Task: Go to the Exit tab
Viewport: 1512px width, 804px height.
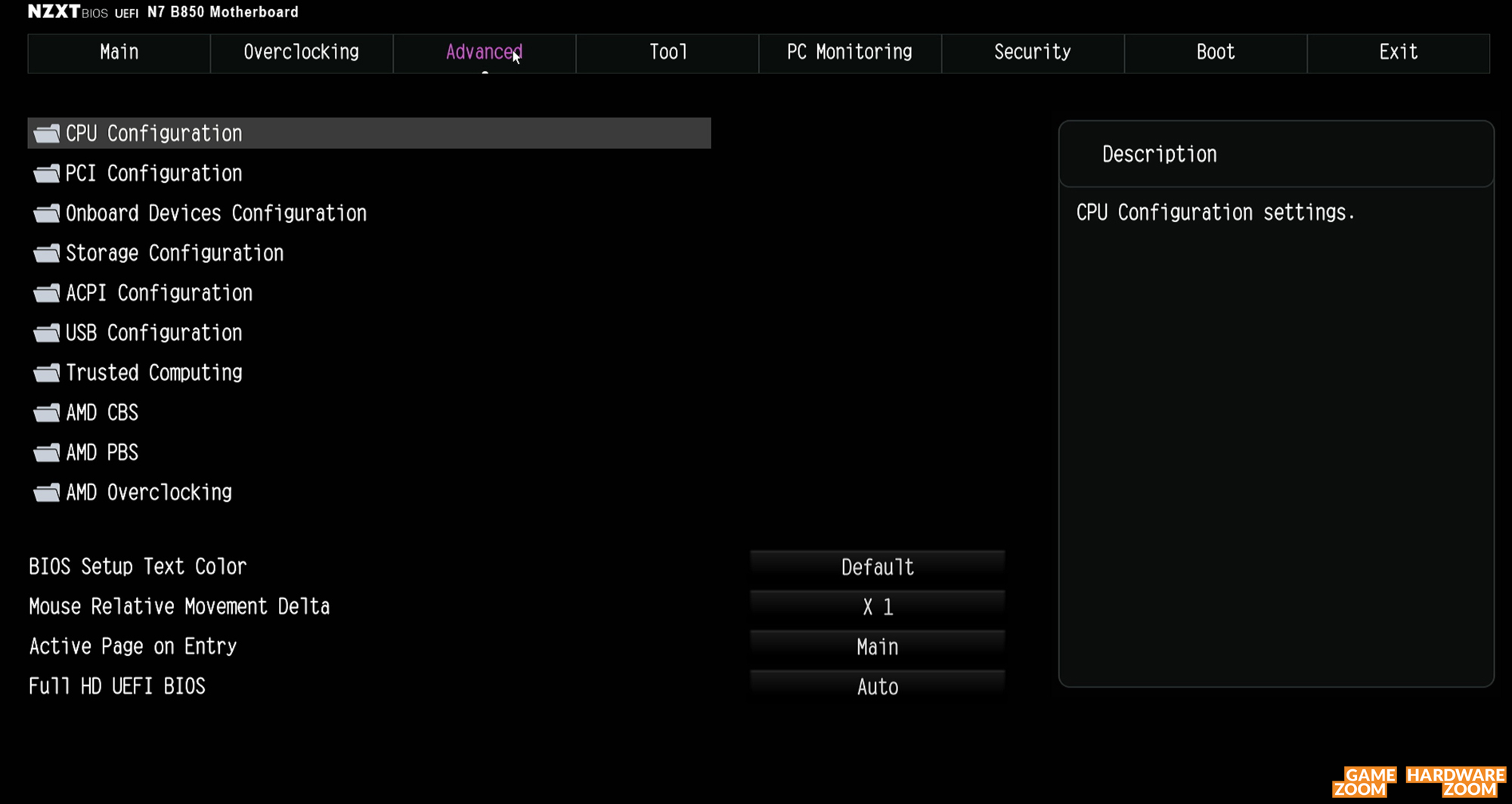Action: pyautogui.click(x=1399, y=53)
